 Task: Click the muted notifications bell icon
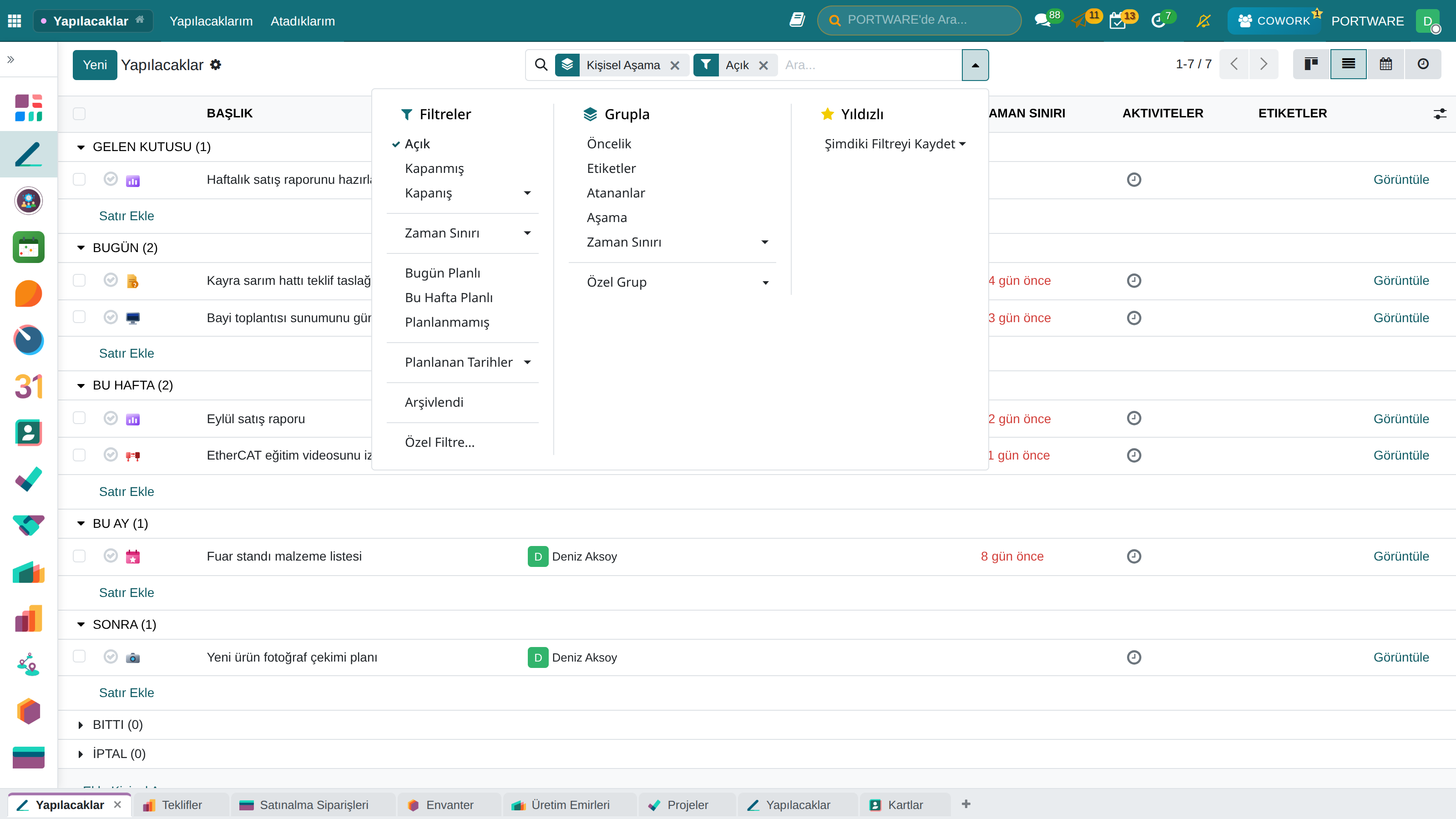click(1203, 21)
